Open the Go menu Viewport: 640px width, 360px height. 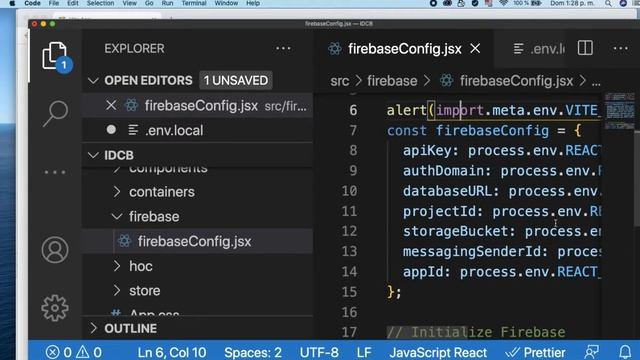coord(149,3)
